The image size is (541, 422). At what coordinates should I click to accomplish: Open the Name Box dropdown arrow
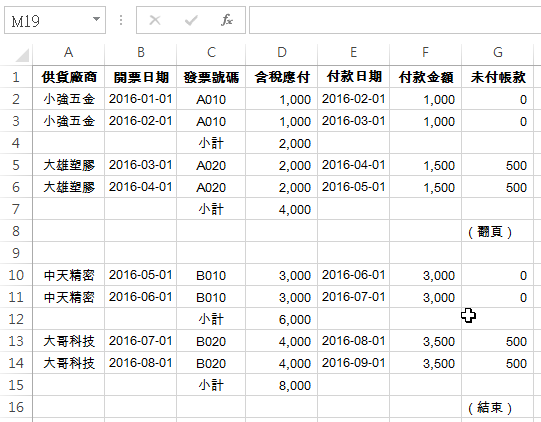click(97, 19)
